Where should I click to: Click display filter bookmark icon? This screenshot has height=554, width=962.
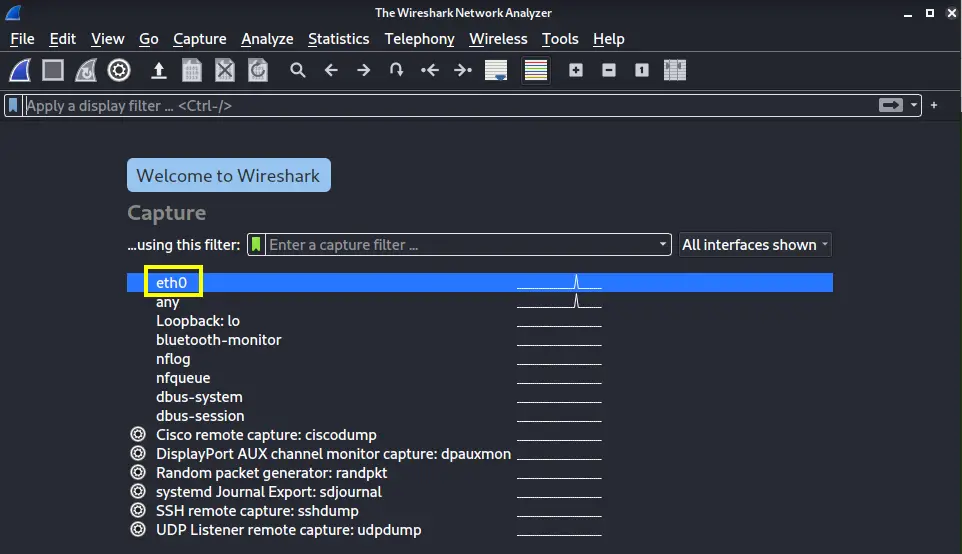pyautogui.click(x=13, y=105)
